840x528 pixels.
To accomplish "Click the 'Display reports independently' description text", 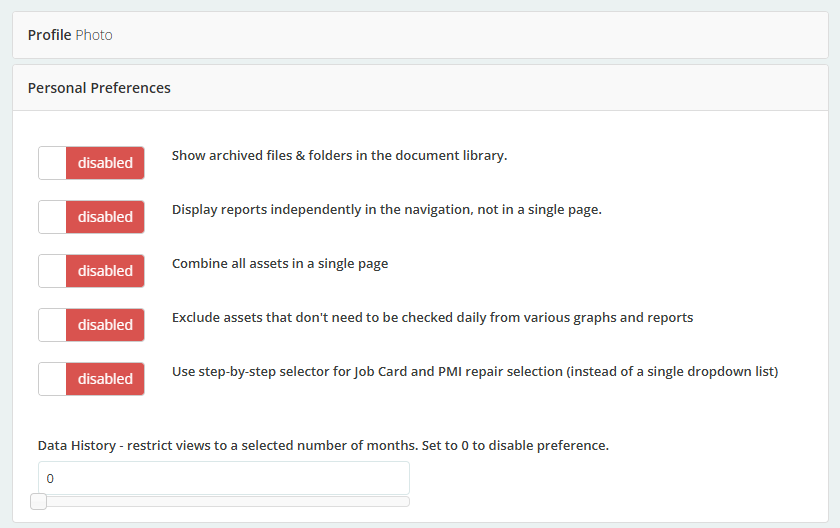I will (x=386, y=210).
